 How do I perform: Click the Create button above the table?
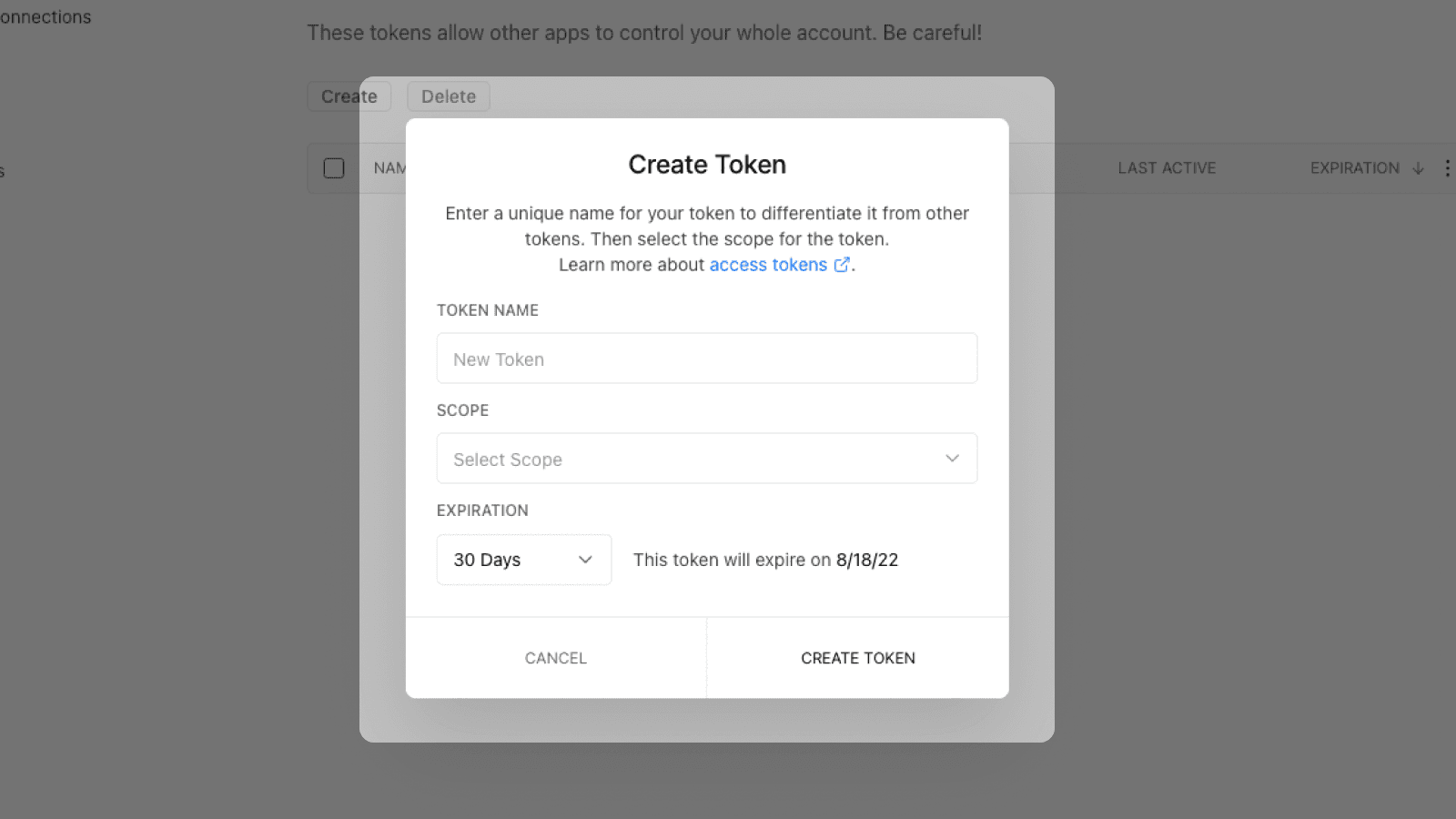pos(349,96)
